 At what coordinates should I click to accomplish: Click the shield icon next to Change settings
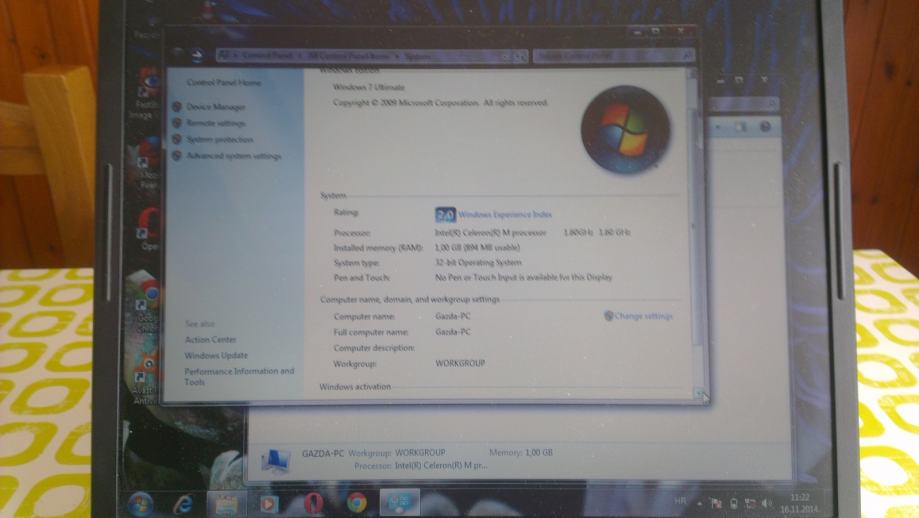[608, 316]
